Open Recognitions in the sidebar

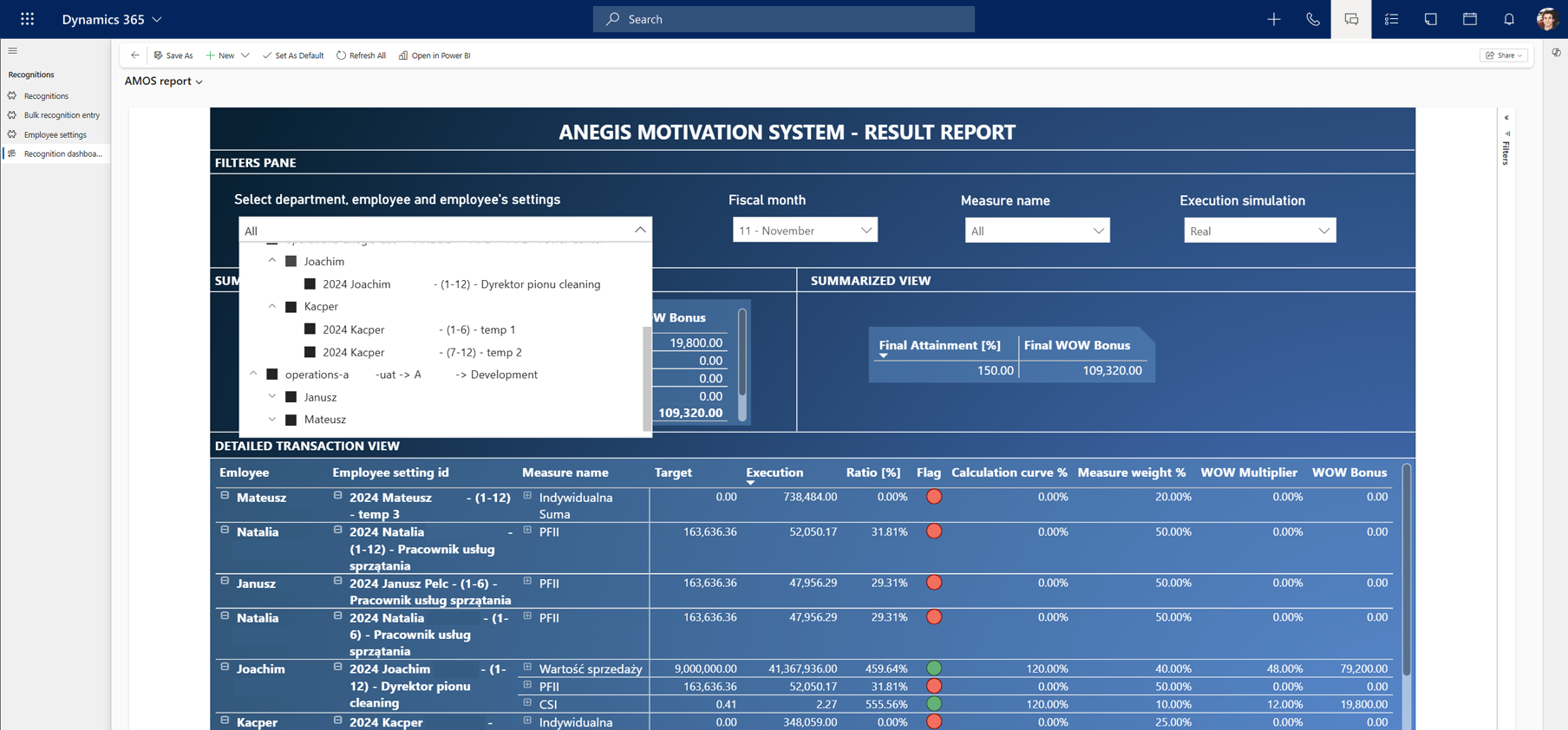point(46,95)
